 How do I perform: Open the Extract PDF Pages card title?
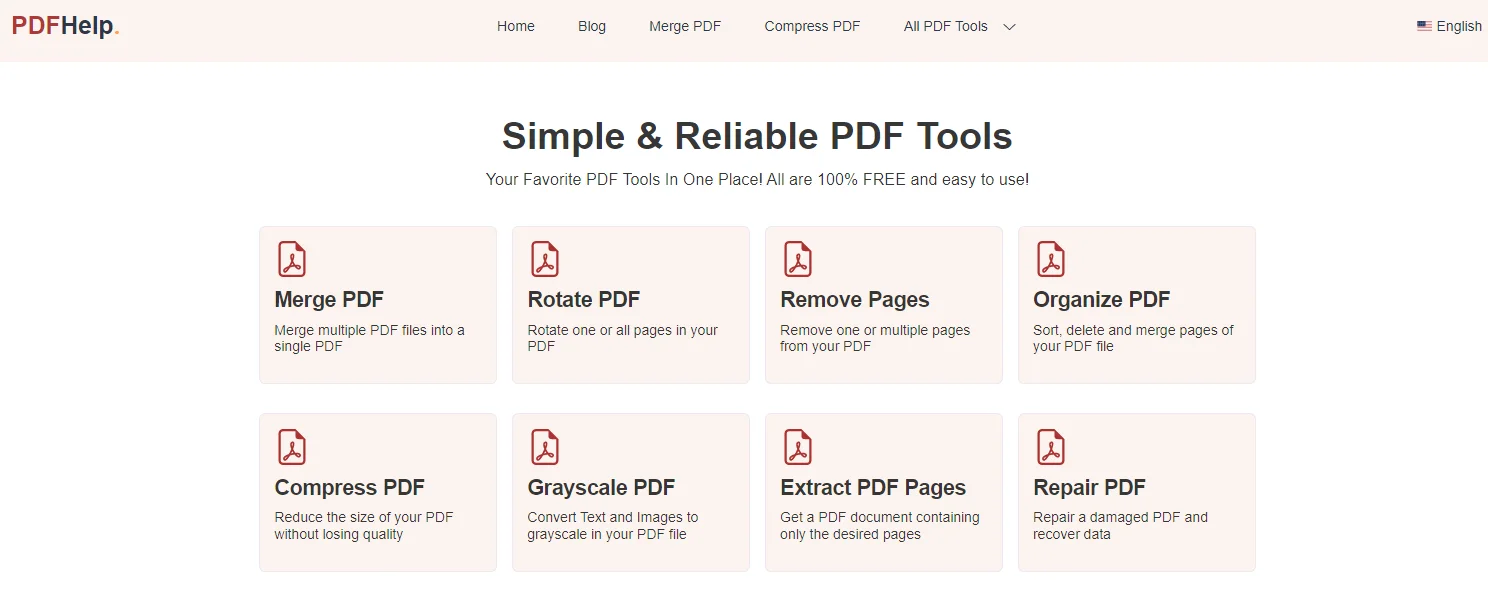pyautogui.click(x=873, y=488)
